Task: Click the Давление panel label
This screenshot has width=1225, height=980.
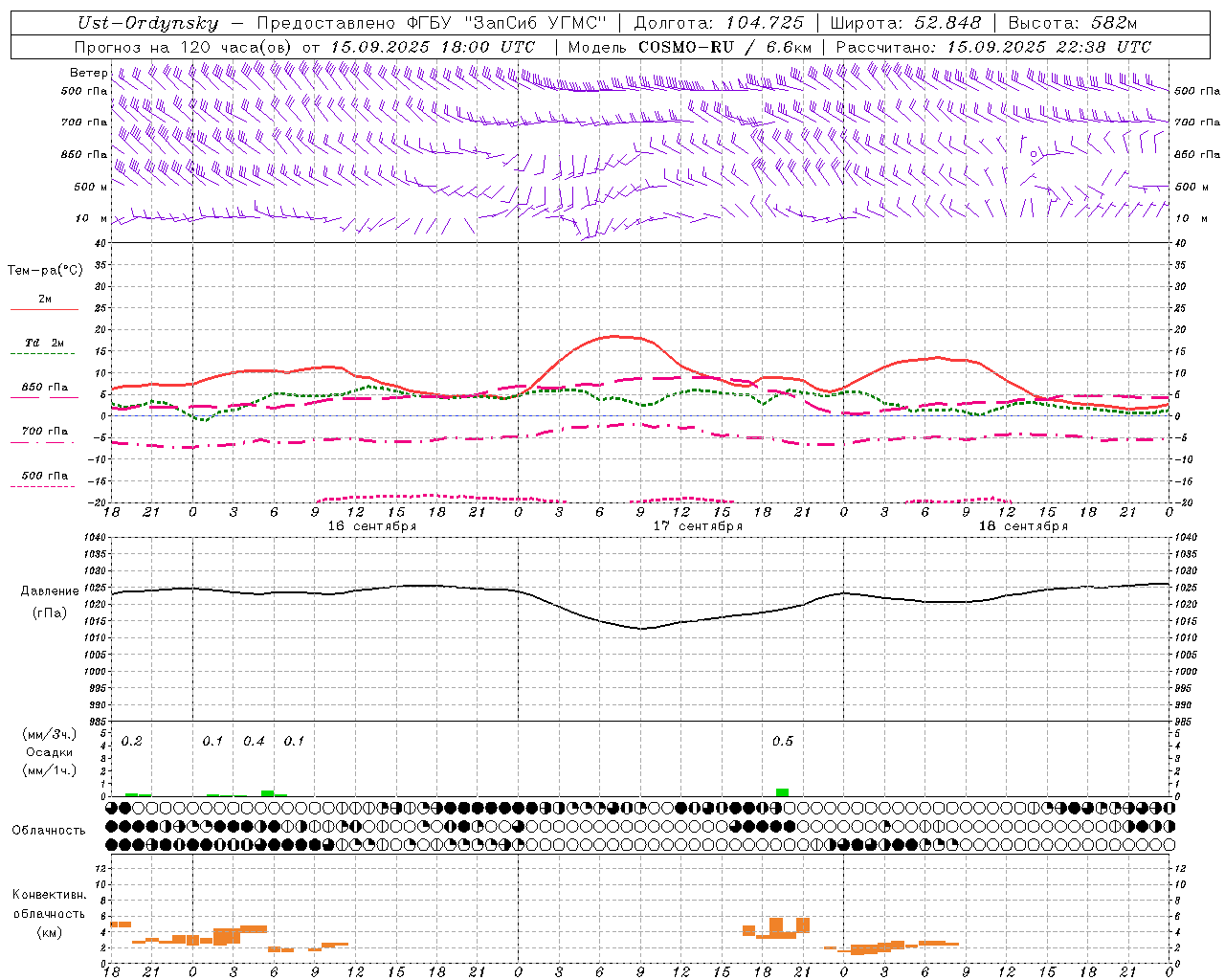Action: pyautogui.click(x=50, y=591)
